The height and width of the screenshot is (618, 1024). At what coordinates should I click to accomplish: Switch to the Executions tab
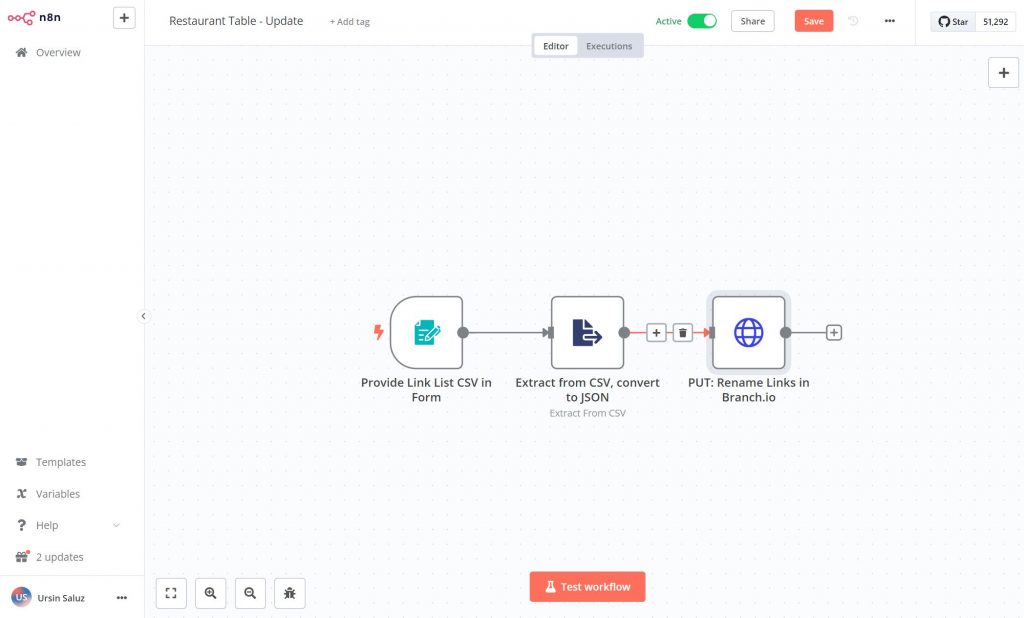point(609,46)
